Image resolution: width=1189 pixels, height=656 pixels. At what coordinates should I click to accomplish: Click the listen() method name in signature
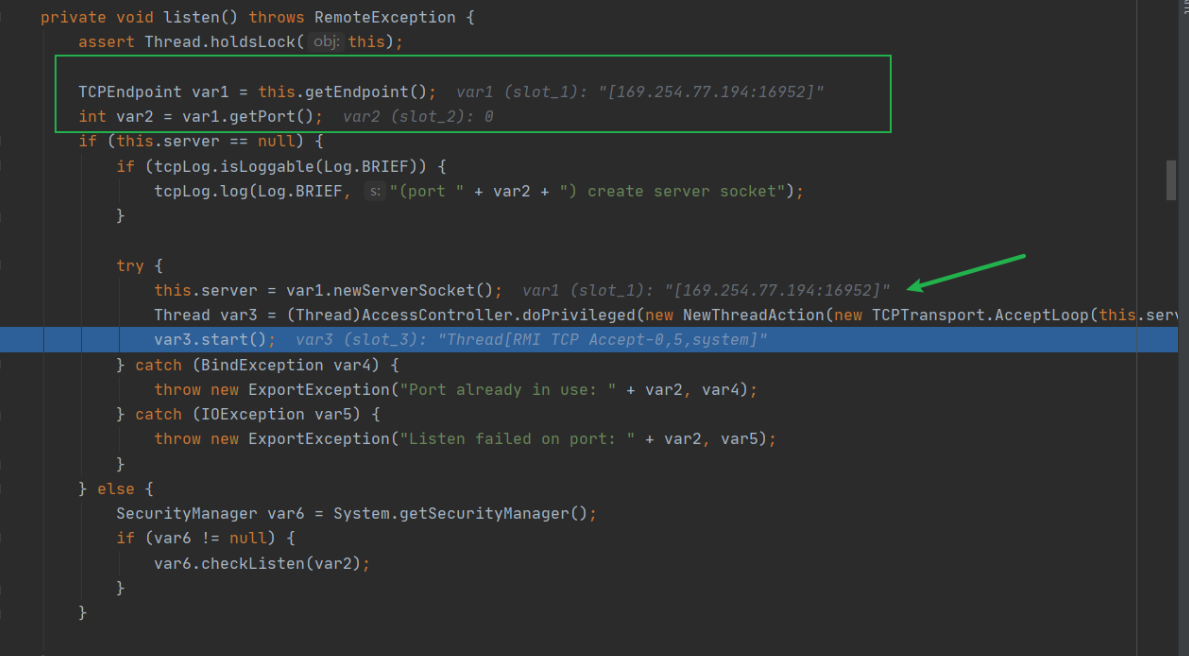coord(201,17)
